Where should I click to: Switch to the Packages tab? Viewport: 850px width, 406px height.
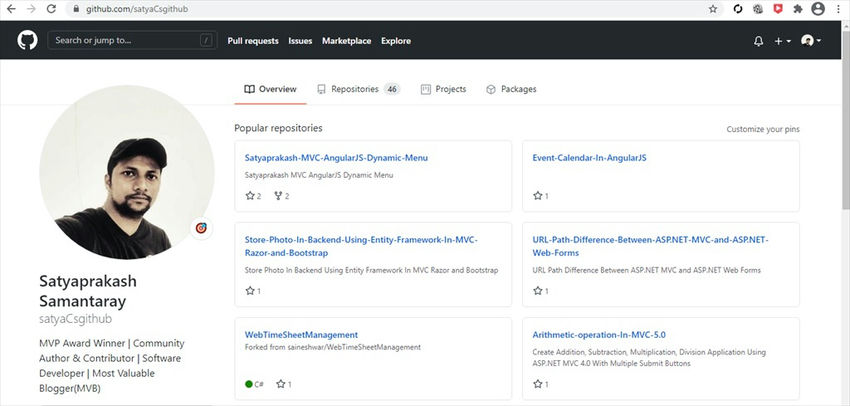(x=511, y=89)
